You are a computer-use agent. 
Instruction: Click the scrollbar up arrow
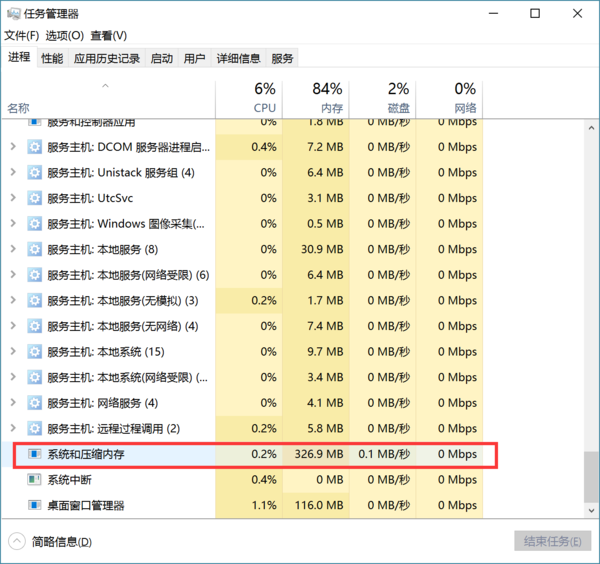click(x=591, y=128)
